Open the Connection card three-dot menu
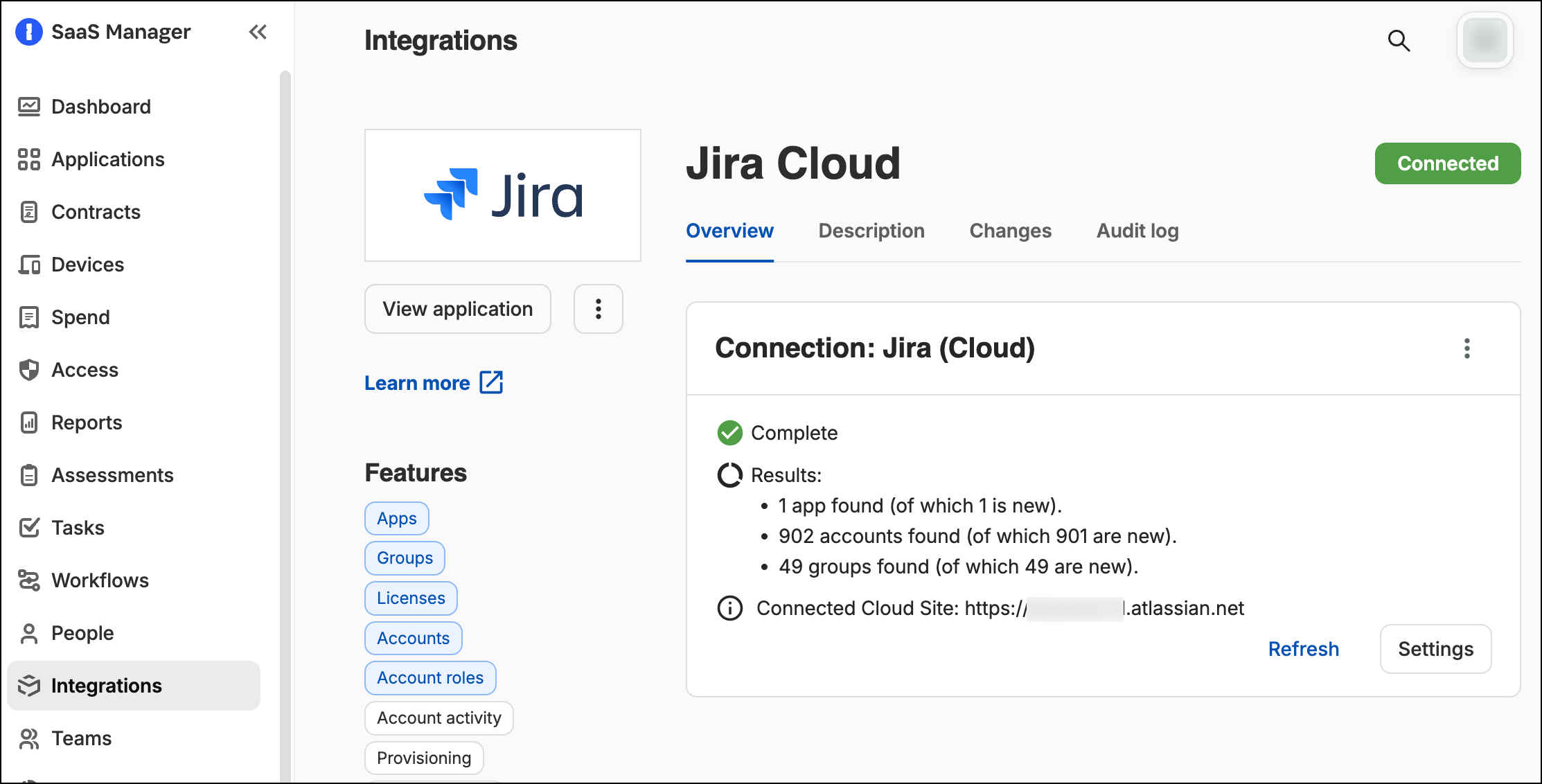The width and height of the screenshot is (1542, 784). pyautogui.click(x=1466, y=348)
